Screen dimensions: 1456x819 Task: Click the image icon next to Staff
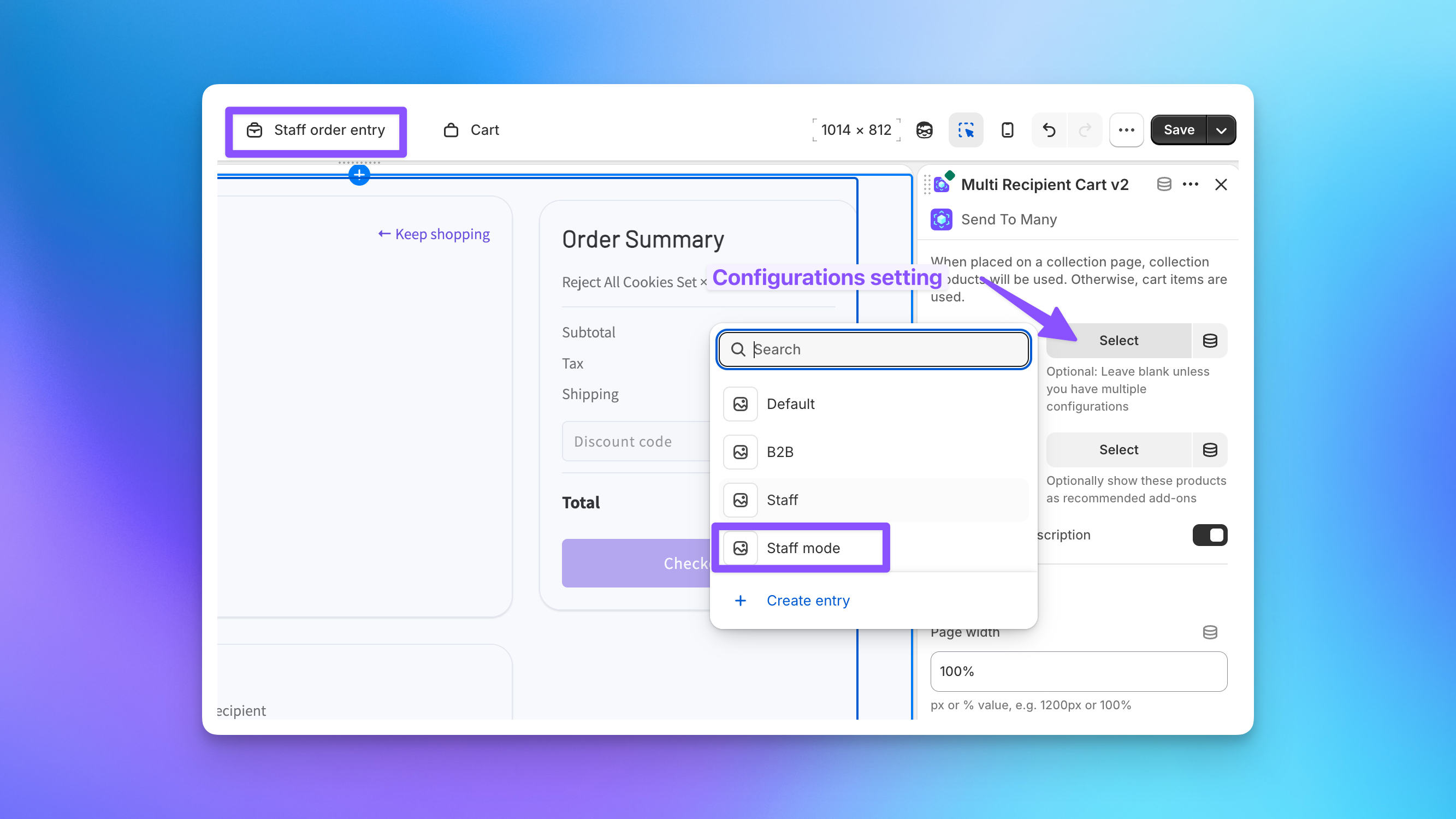741,500
